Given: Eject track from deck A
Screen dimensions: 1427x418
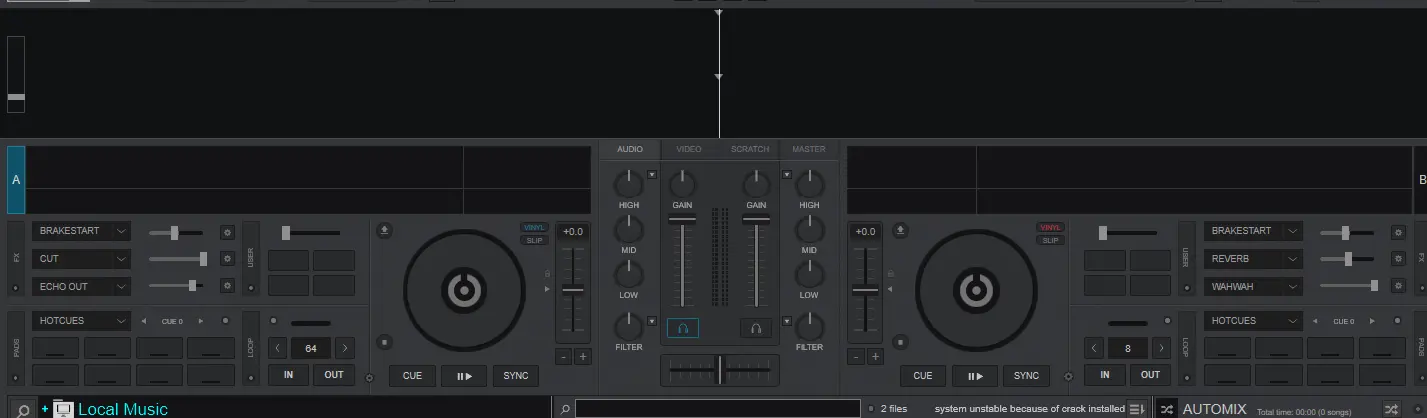Looking at the screenshot, I should [385, 230].
